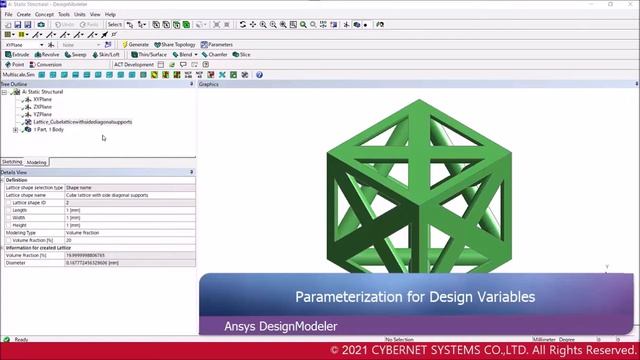Screen dimensions: 640x360
Task: Toggle the Height parameter checkbox
Action: (x=9, y=225)
